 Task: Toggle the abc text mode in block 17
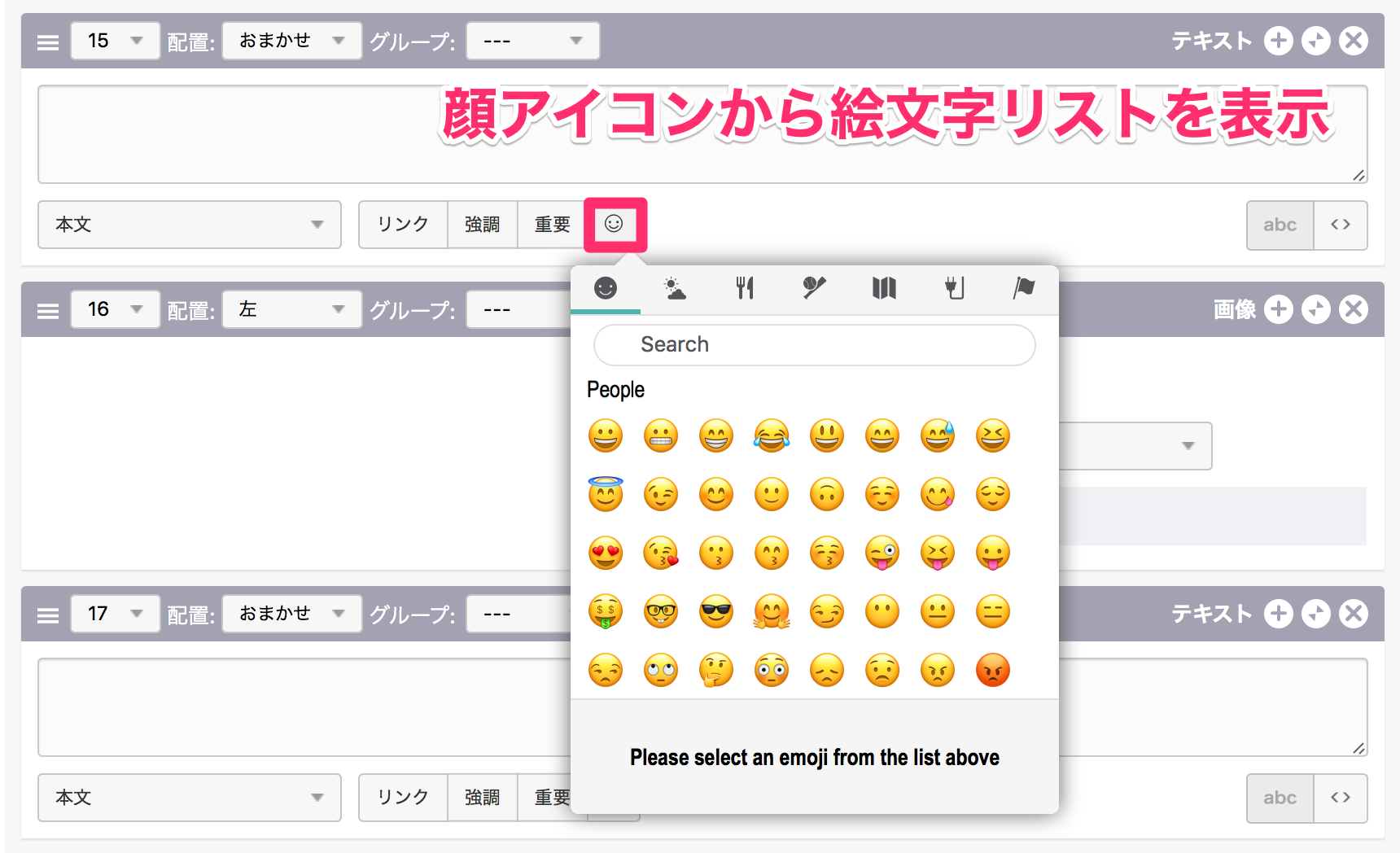tap(1280, 798)
